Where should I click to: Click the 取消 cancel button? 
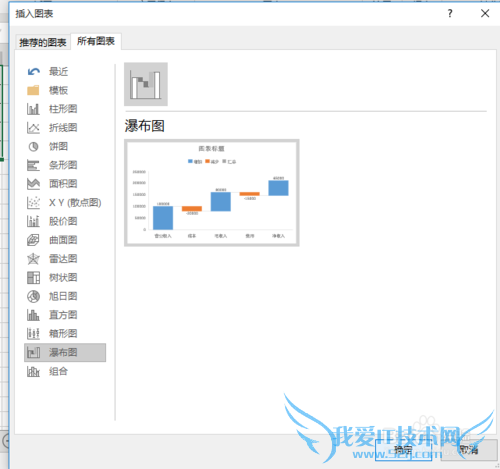(x=469, y=450)
